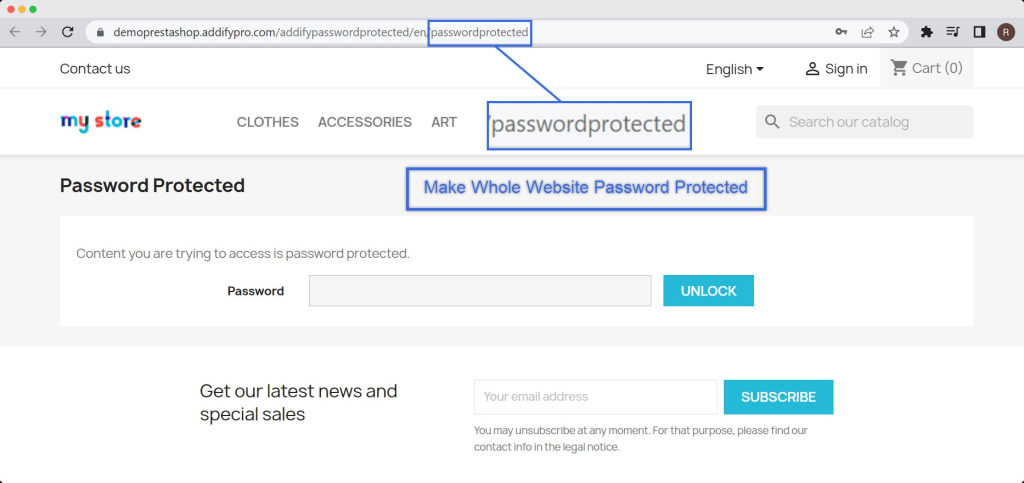1024x483 pixels.
Task: Toggle the browser side panel icon
Action: coord(979,32)
